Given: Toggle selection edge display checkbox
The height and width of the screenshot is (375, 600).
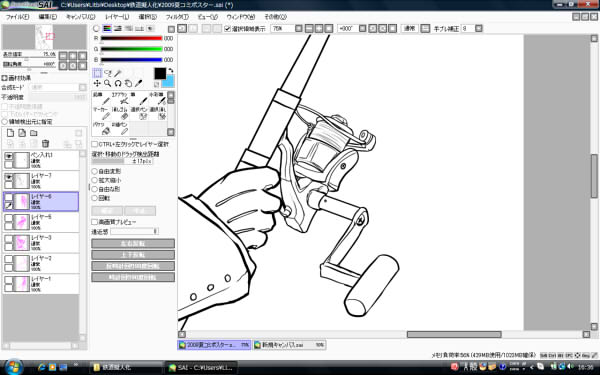Looking at the screenshot, I should coord(227,29).
